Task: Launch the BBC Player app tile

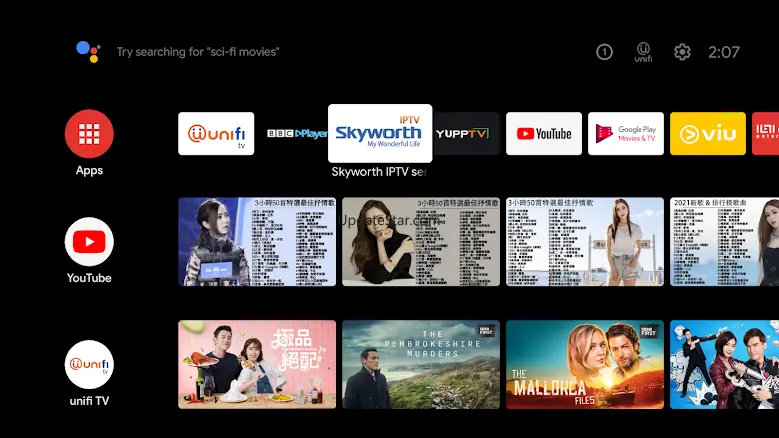Action: point(297,134)
